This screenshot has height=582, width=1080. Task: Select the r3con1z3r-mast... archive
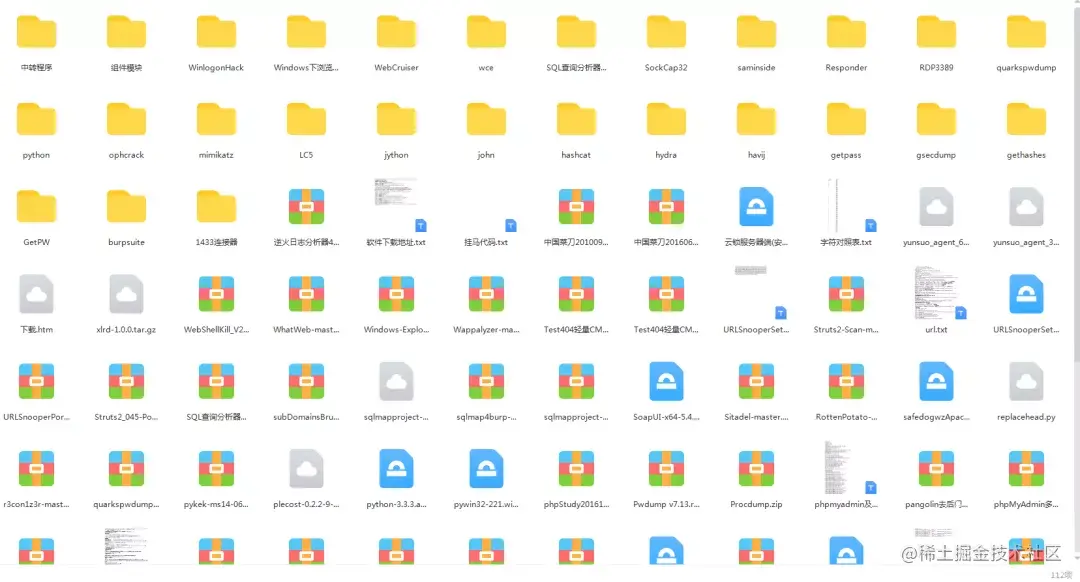[x=37, y=469]
